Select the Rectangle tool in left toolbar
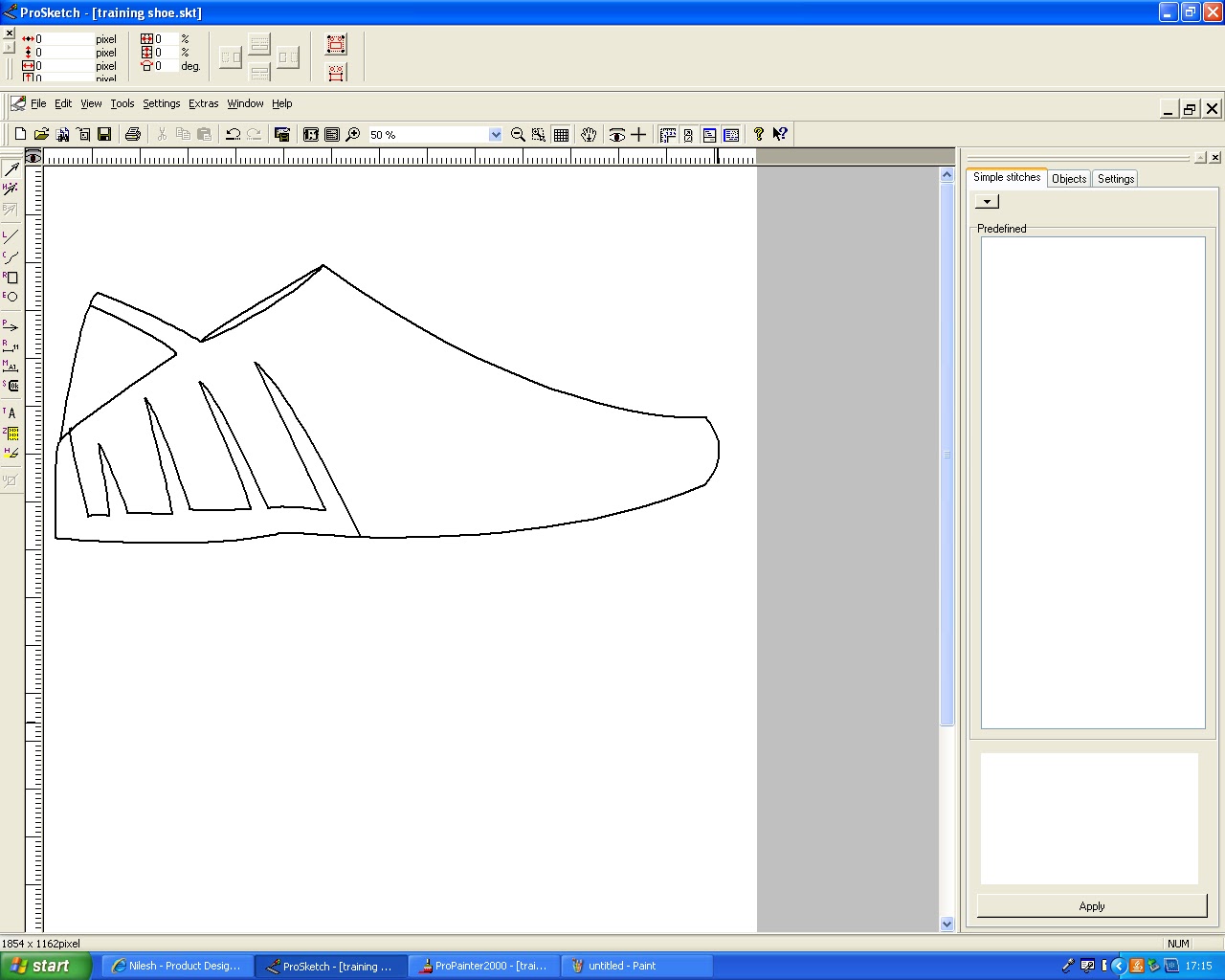Viewport: 1225px width, 980px height. (11, 277)
